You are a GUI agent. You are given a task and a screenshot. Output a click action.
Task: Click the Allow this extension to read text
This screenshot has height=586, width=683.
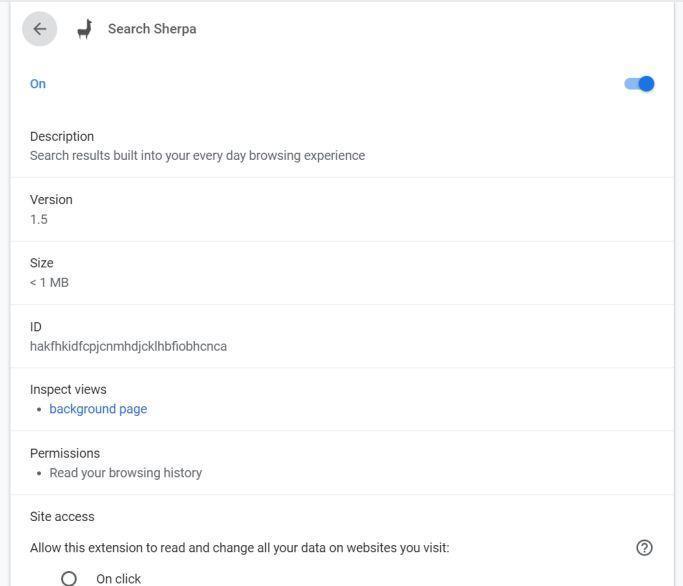pos(239,548)
